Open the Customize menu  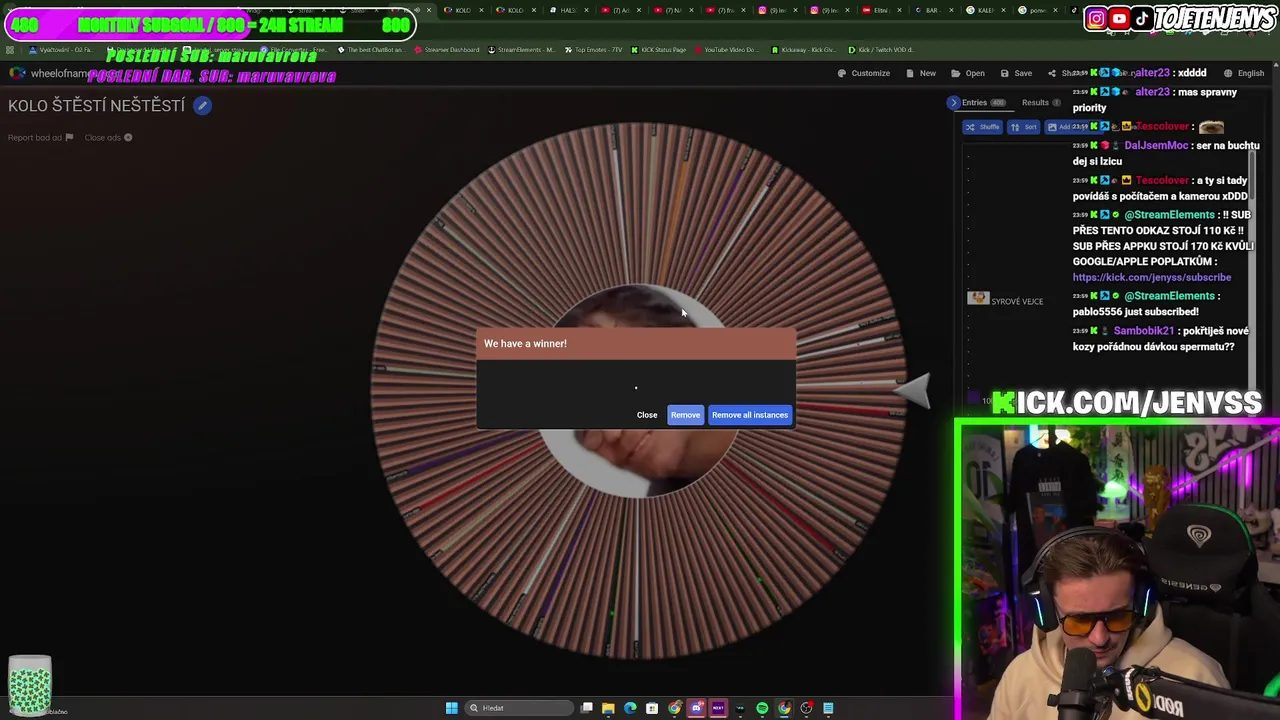pos(863,73)
